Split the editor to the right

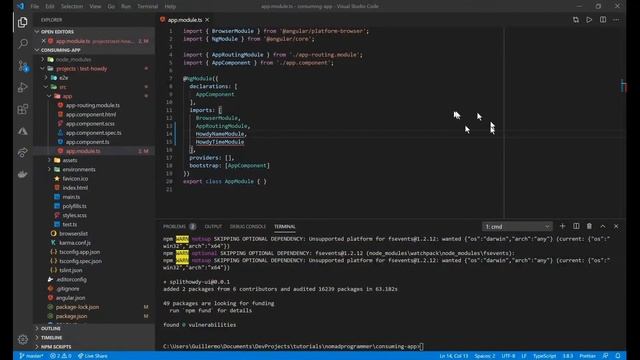tap(603, 20)
